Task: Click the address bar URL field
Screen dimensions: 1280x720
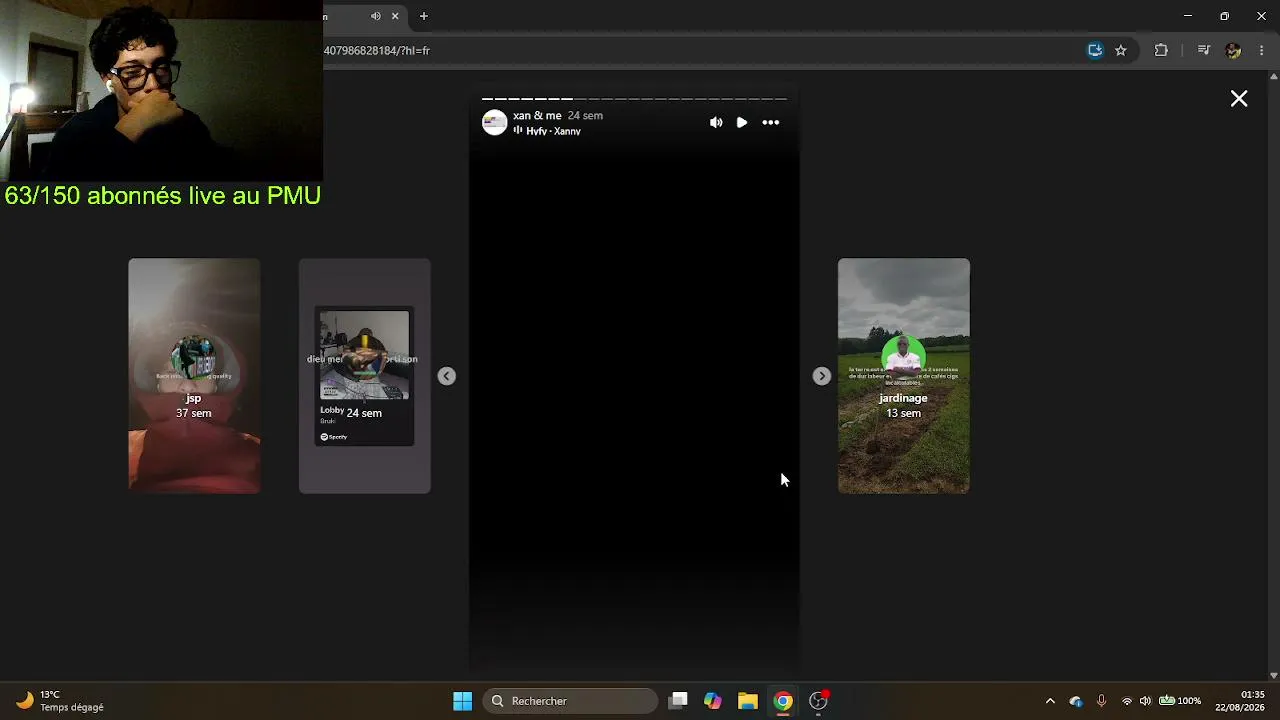Action: tap(700, 50)
